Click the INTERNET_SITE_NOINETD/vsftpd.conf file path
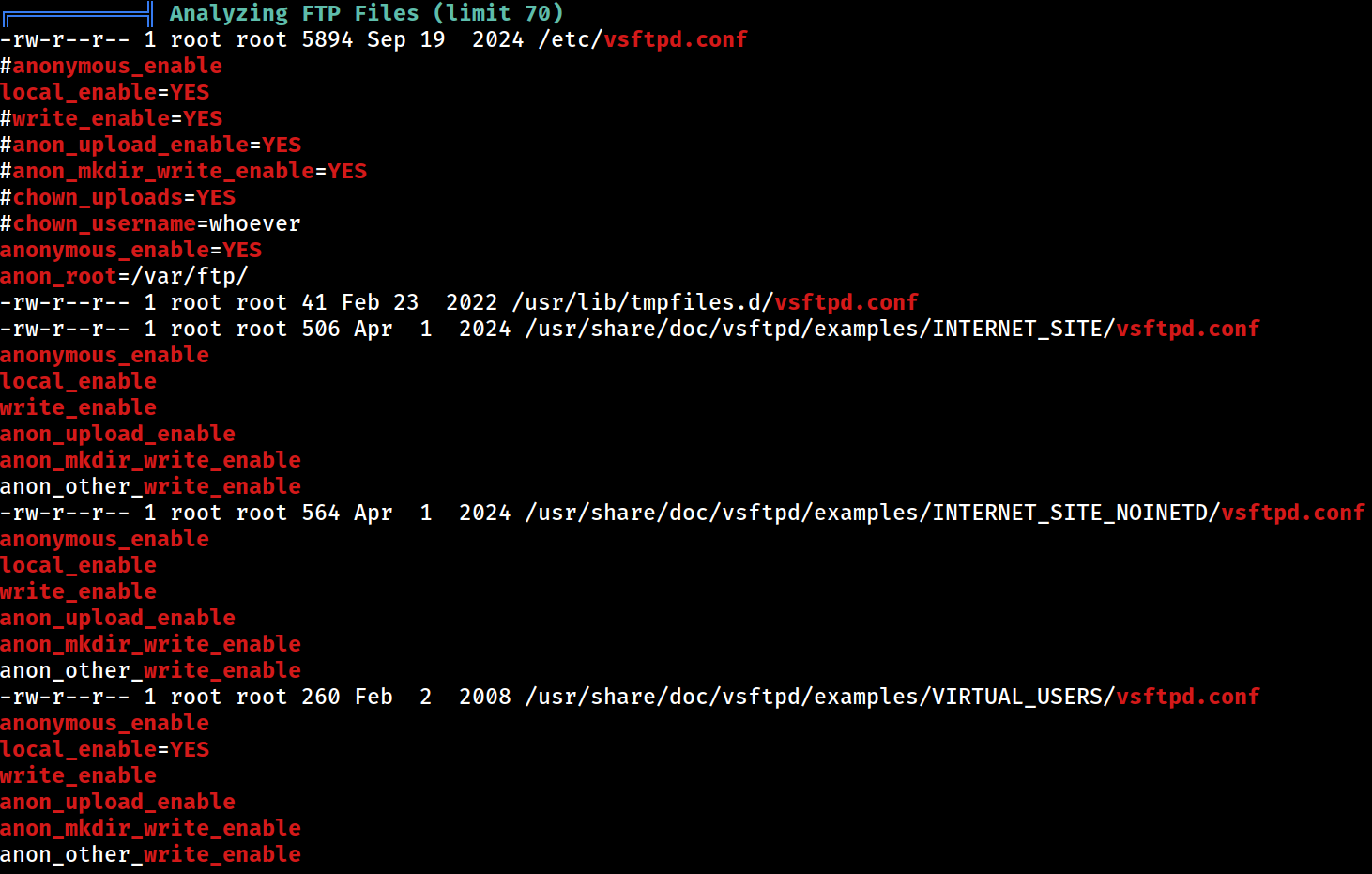This screenshot has height=874, width=1372. point(945,513)
